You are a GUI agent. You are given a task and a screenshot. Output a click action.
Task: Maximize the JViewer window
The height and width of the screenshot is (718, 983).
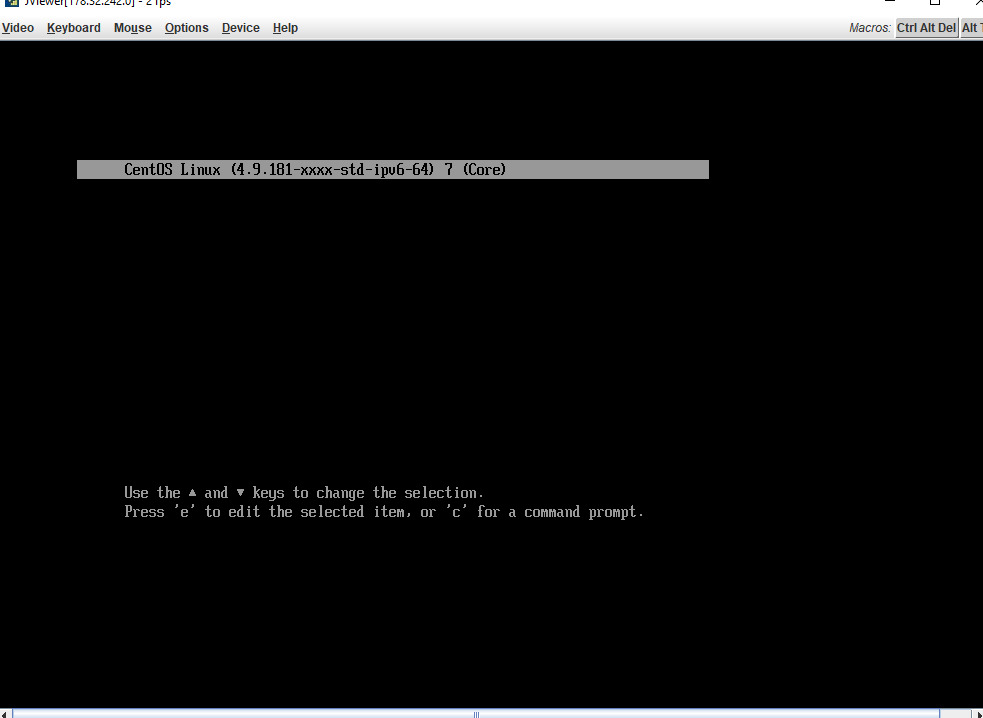tap(934, 3)
